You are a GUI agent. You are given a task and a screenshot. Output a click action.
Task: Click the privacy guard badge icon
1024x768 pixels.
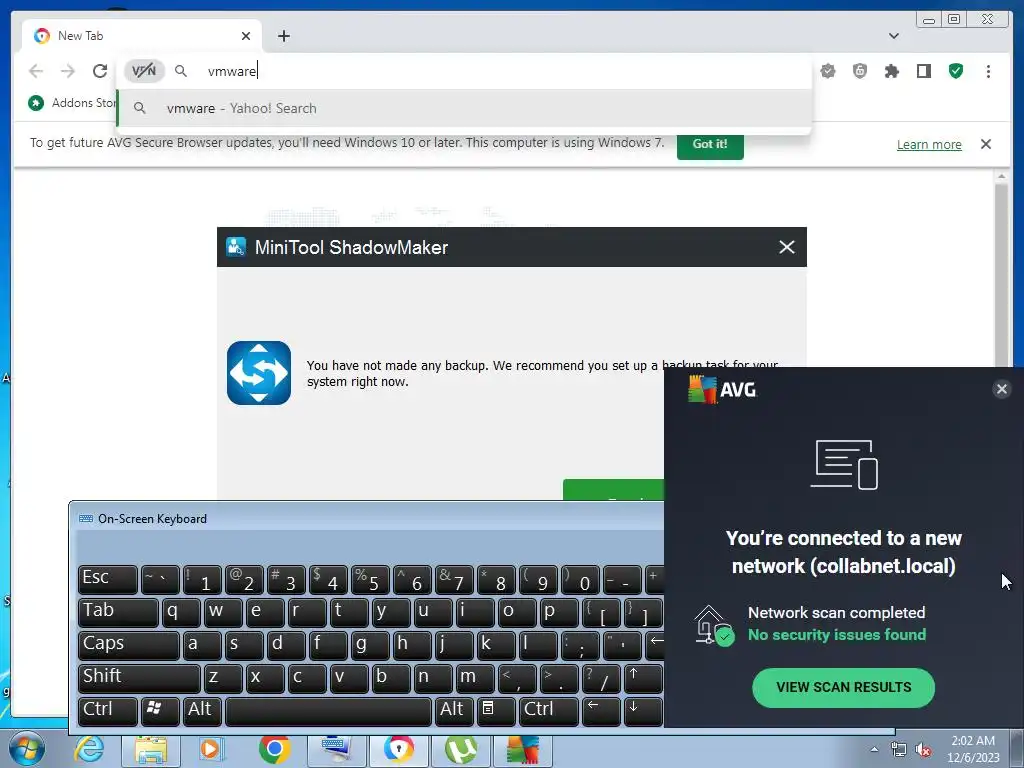[x=828, y=71]
